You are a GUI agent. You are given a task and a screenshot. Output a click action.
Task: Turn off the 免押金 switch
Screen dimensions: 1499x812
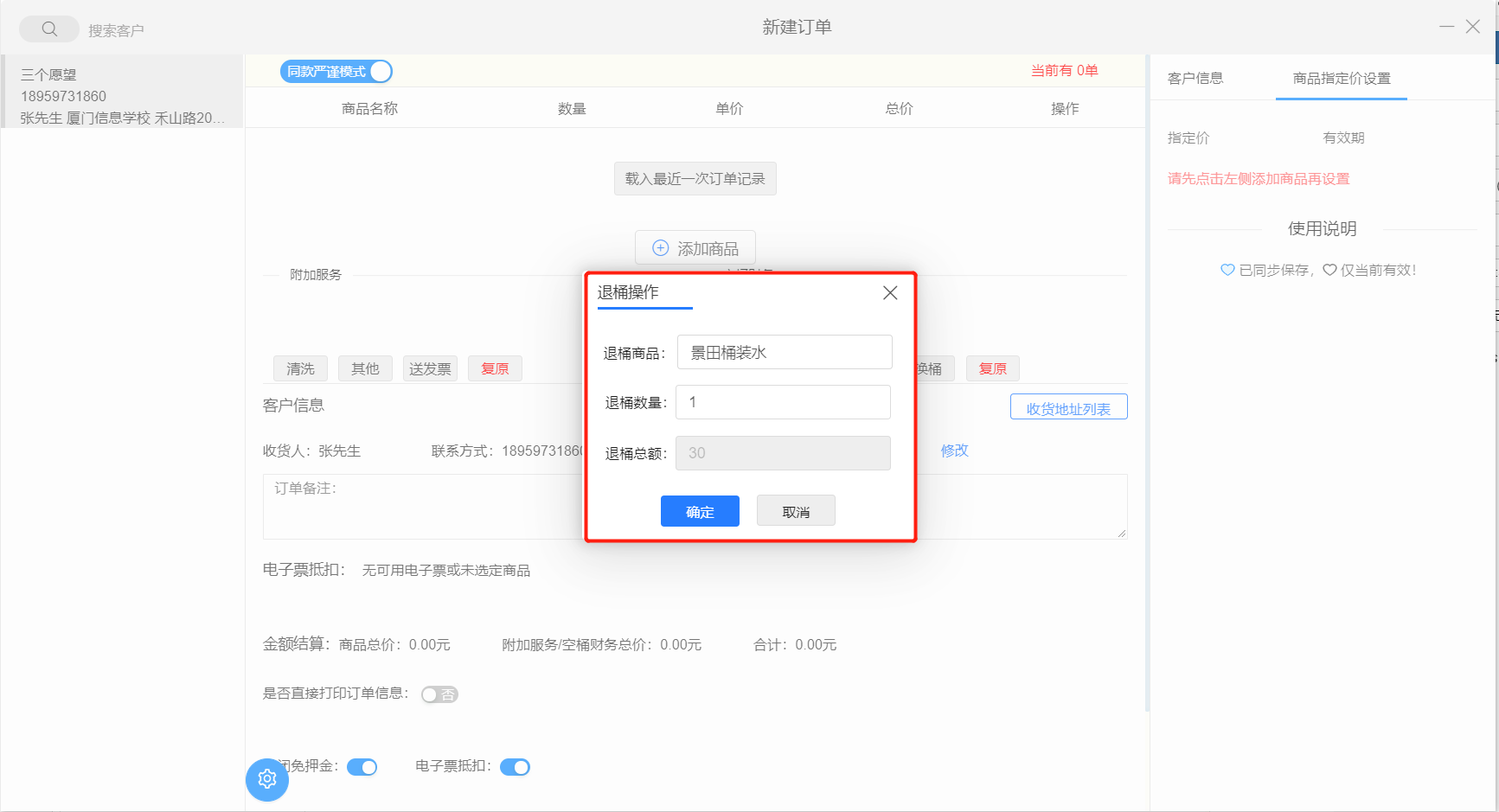pyautogui.click(x=362, y=767)
